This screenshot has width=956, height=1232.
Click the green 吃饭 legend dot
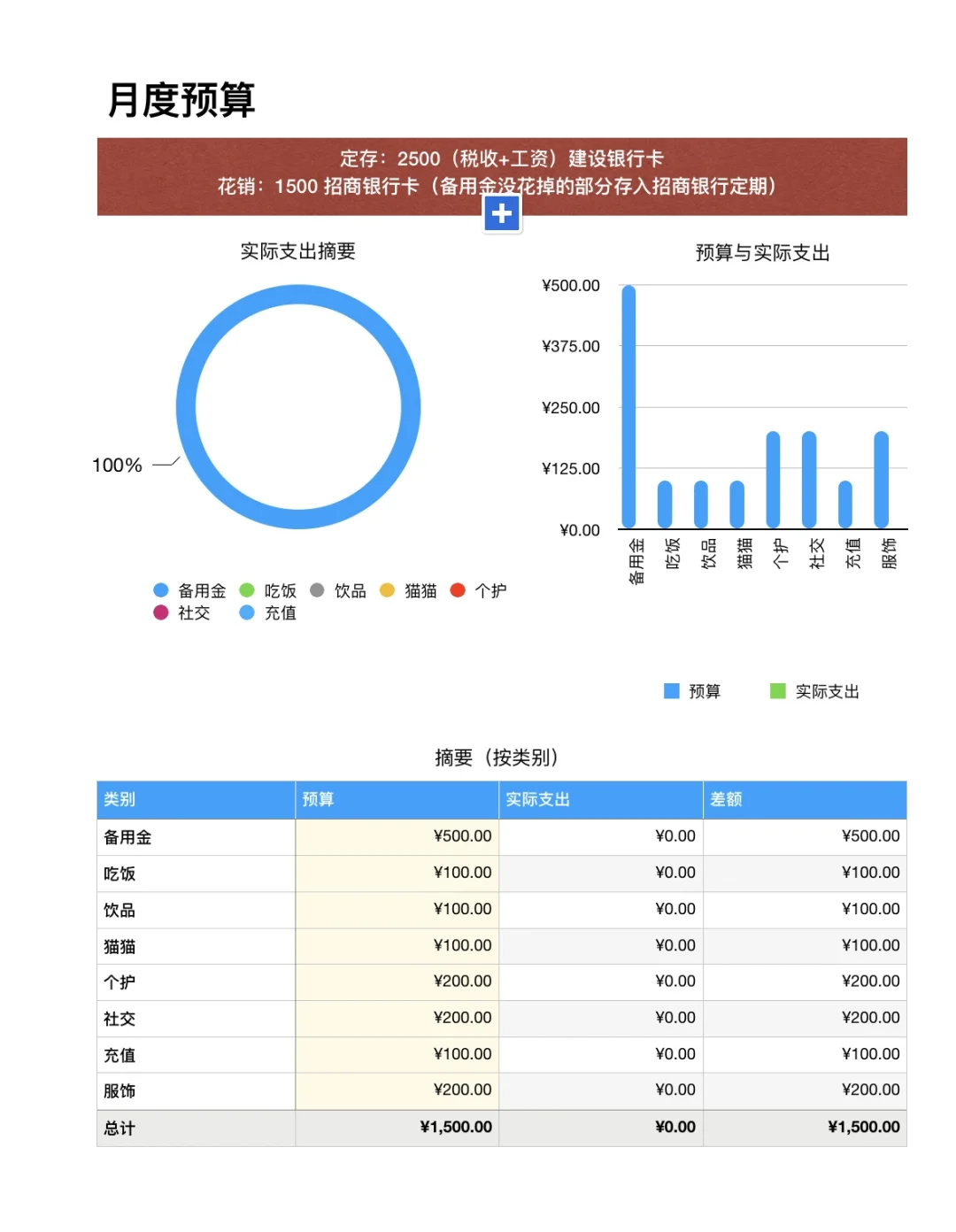[246, 590]
